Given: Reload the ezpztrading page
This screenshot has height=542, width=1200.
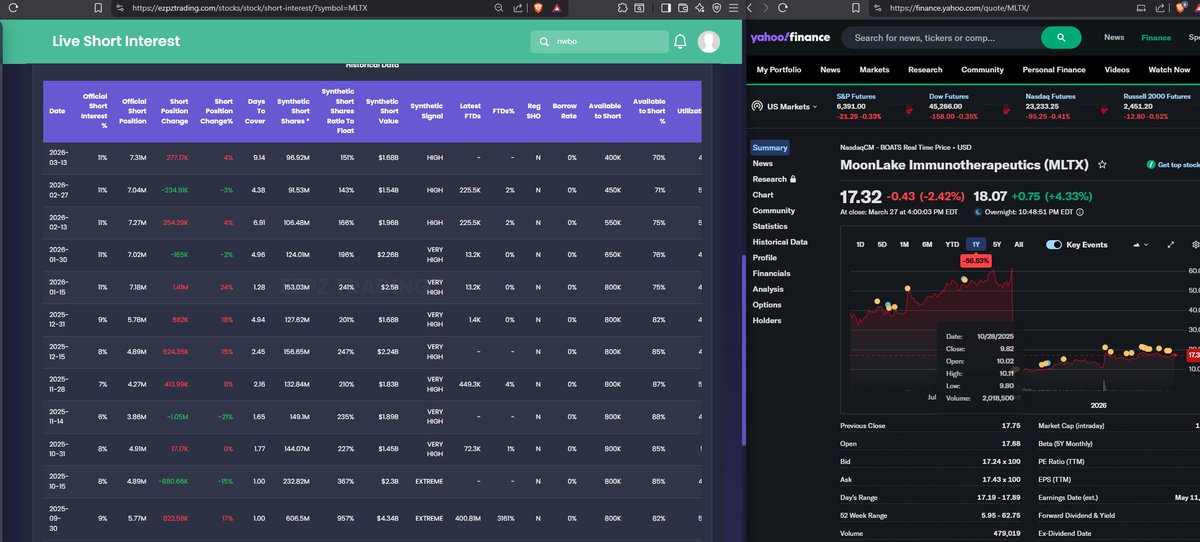Looking at the screenshot, I should click(x=13, y=8).
